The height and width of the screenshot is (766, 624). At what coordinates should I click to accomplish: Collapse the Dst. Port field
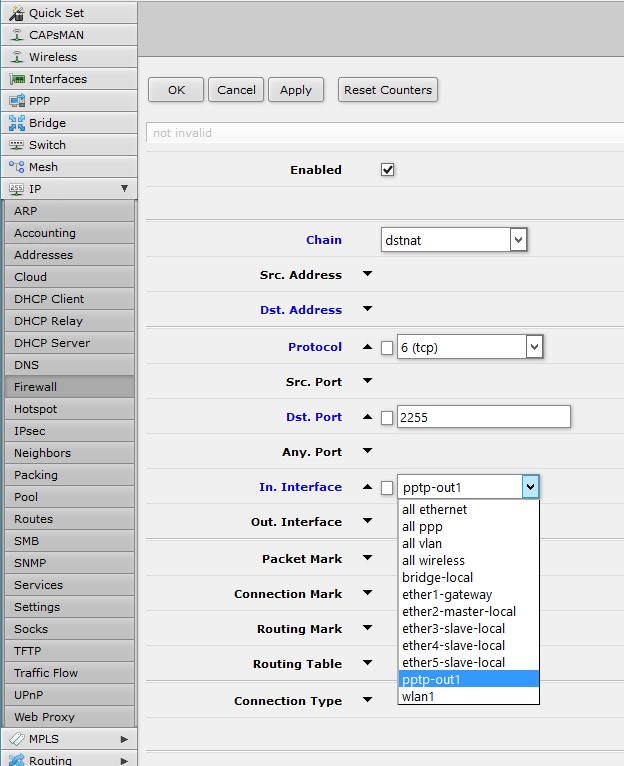(x=367, y=417)
